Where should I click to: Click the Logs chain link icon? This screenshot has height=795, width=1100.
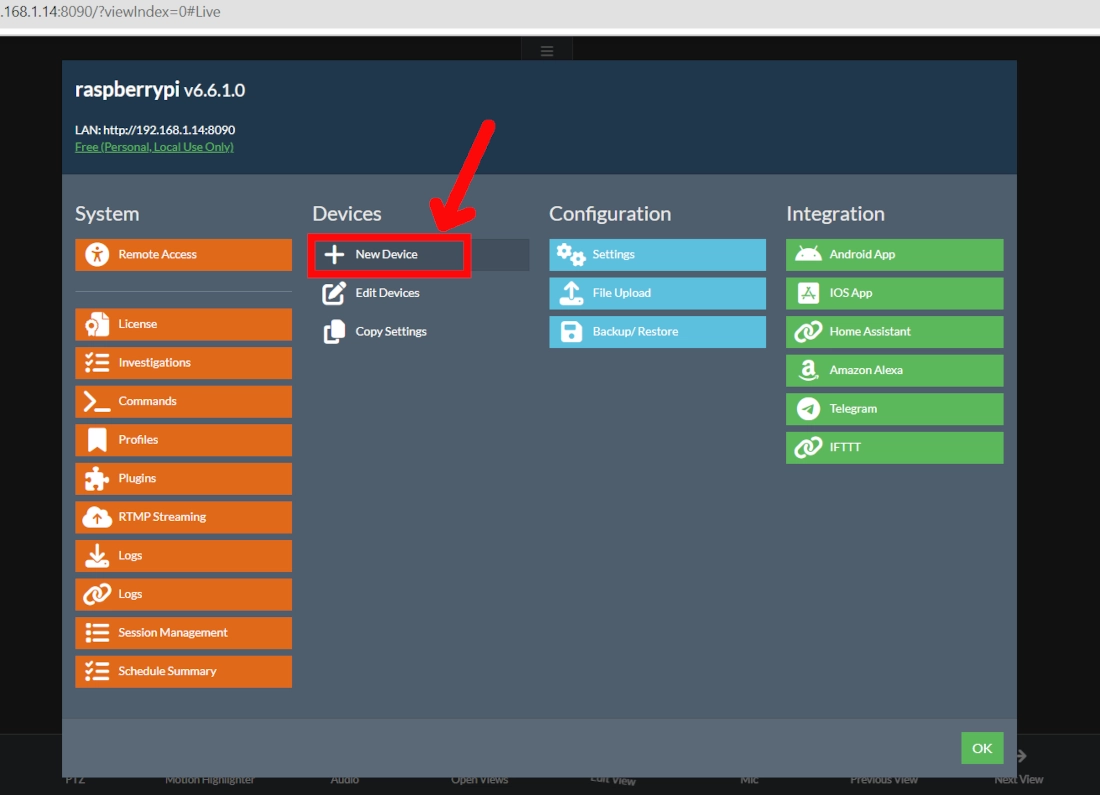click(97, 594)
